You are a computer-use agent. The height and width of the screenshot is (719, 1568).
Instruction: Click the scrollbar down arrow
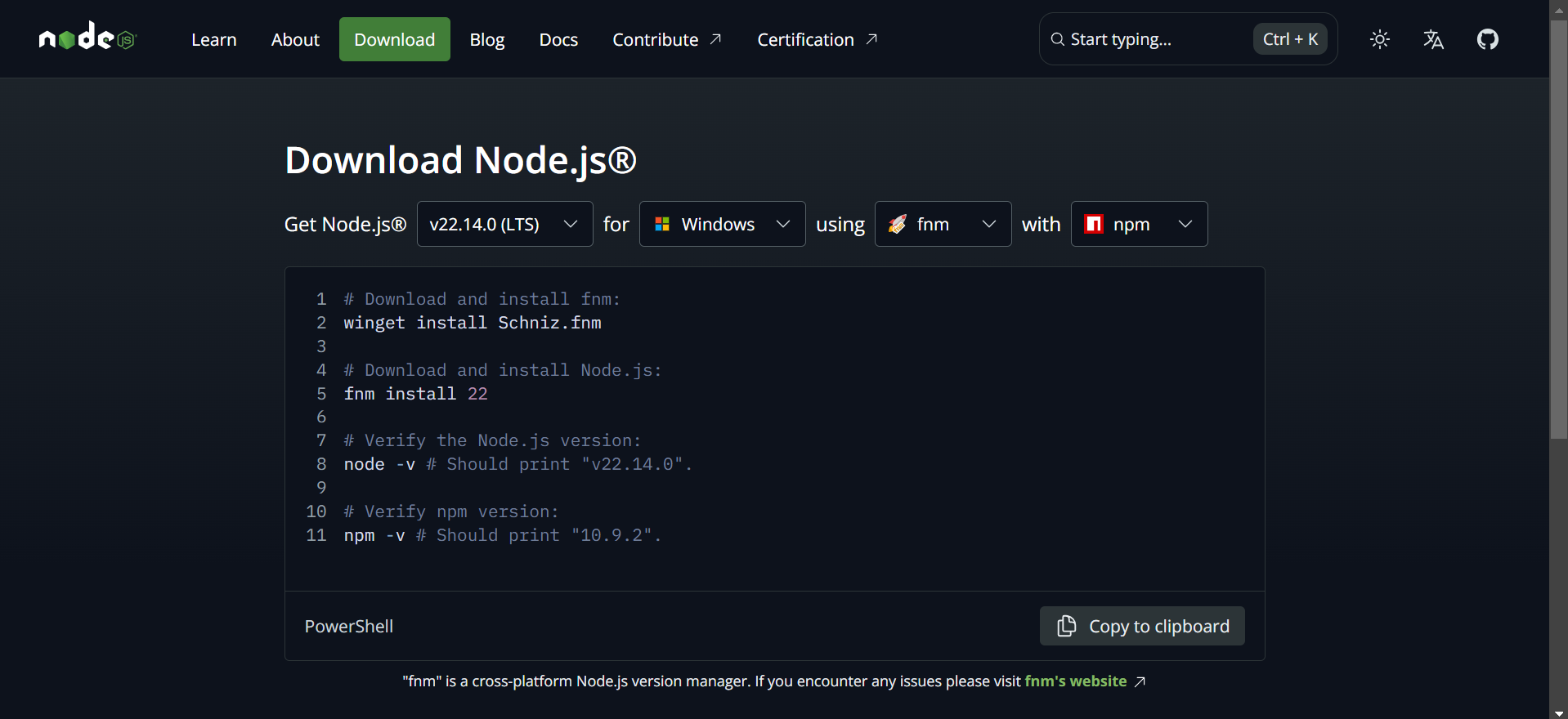[1559, 712]
